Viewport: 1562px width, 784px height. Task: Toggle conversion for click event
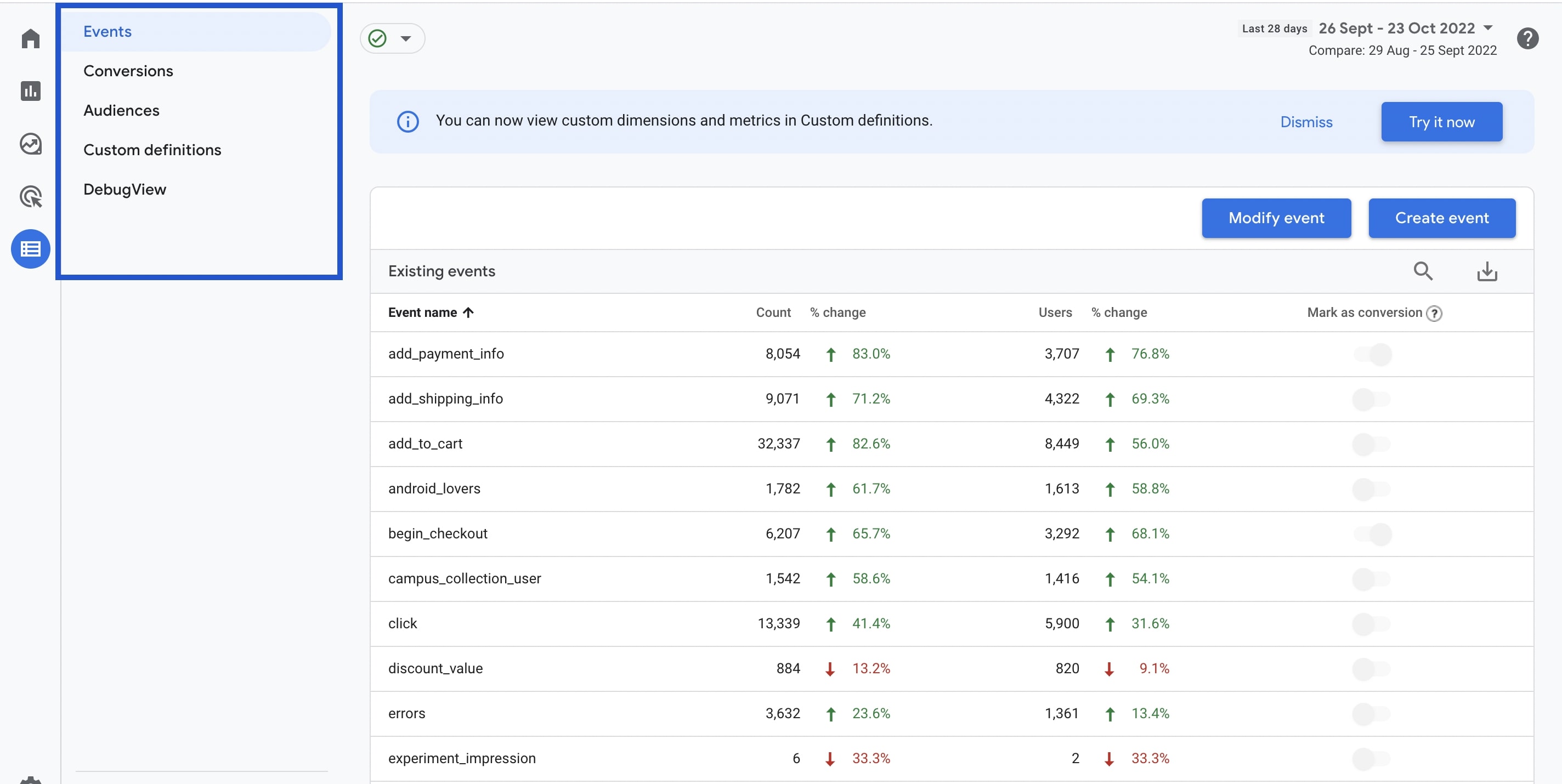pos(1372,624)
